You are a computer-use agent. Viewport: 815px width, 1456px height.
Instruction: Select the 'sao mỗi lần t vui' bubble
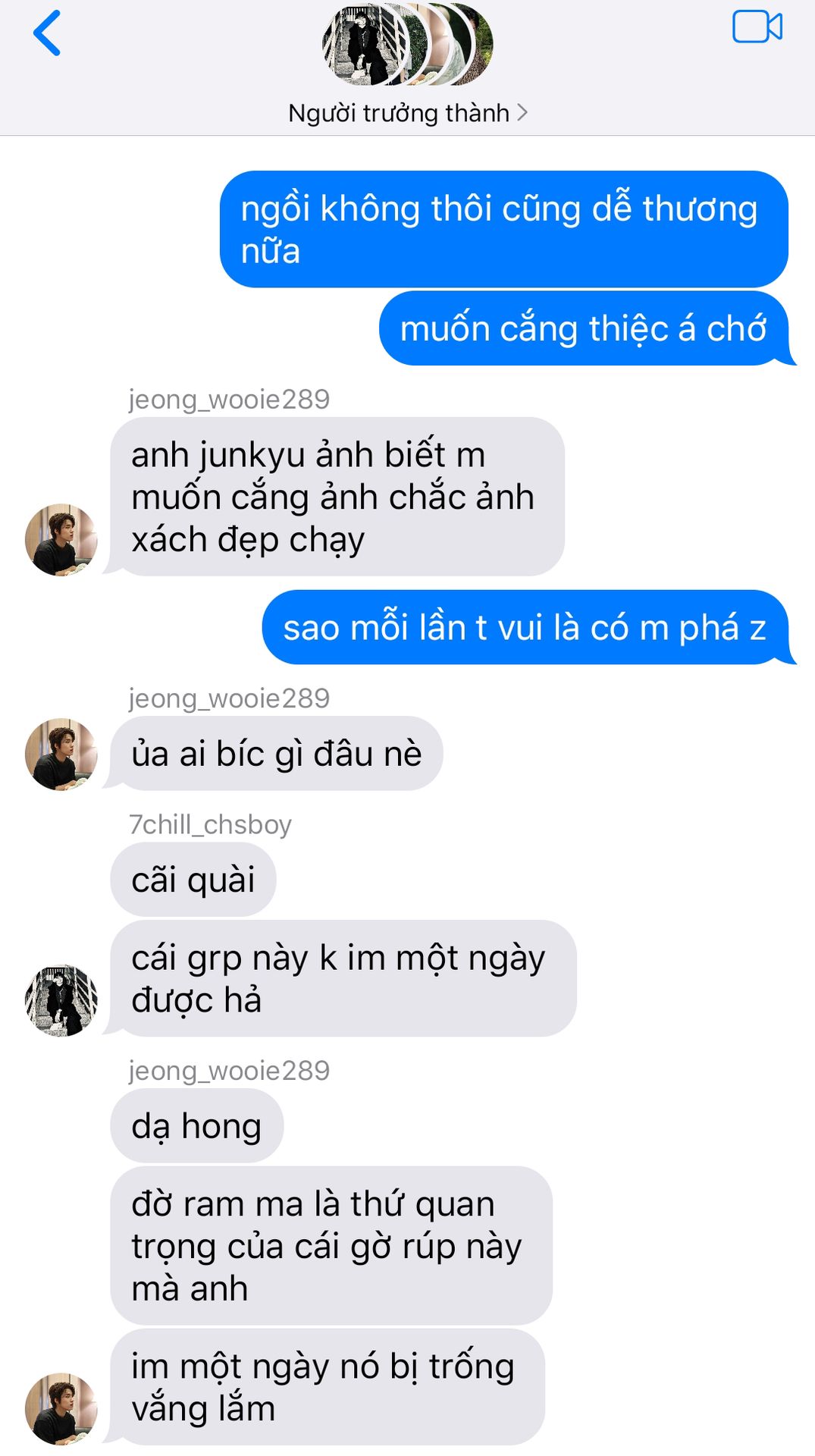[x=526, y=627]
